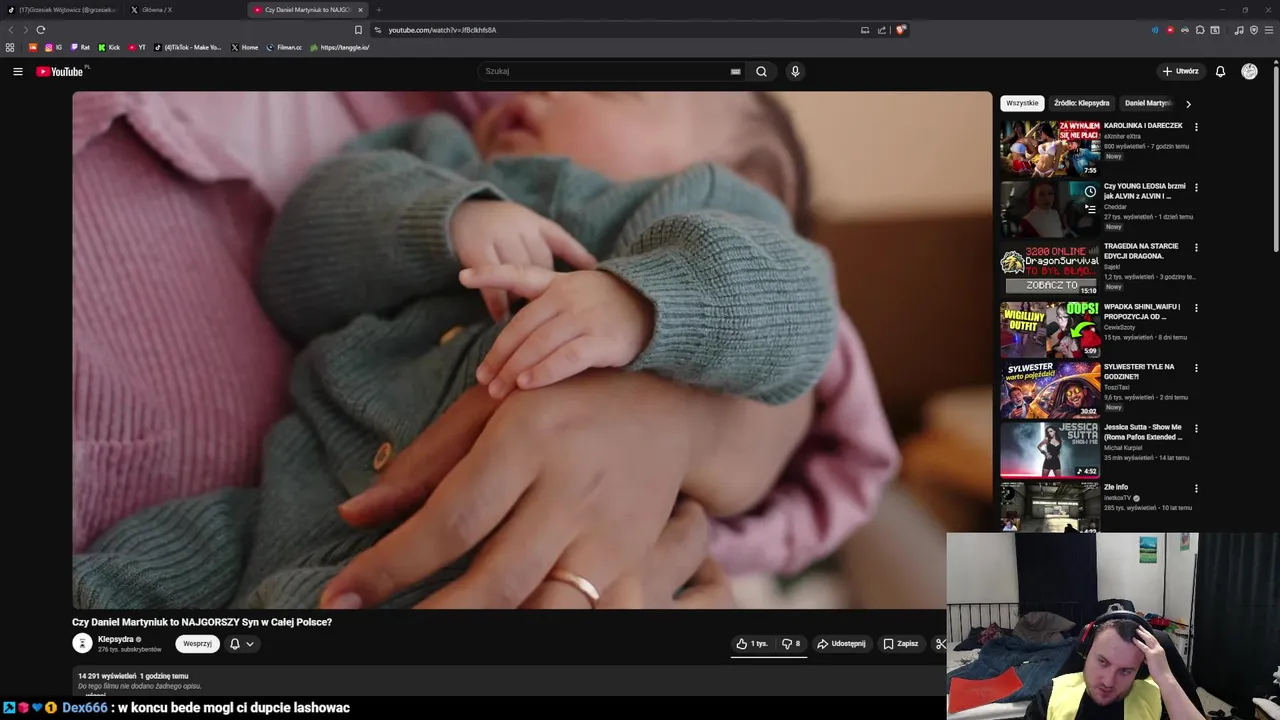Screen dimensions: 1280x720
Task: Expand notification bell dropdown for Klepsydra
Action: pyautogui.click(x=242, y=644)
